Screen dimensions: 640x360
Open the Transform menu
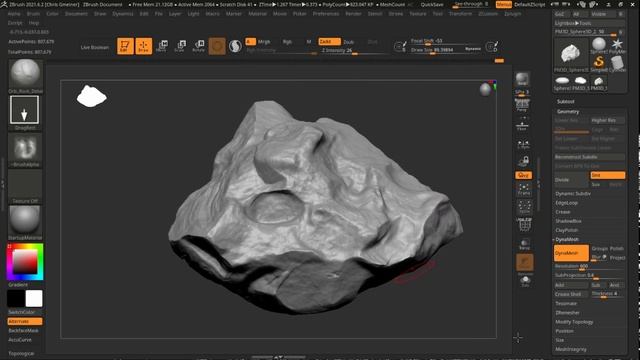[460, 13]
